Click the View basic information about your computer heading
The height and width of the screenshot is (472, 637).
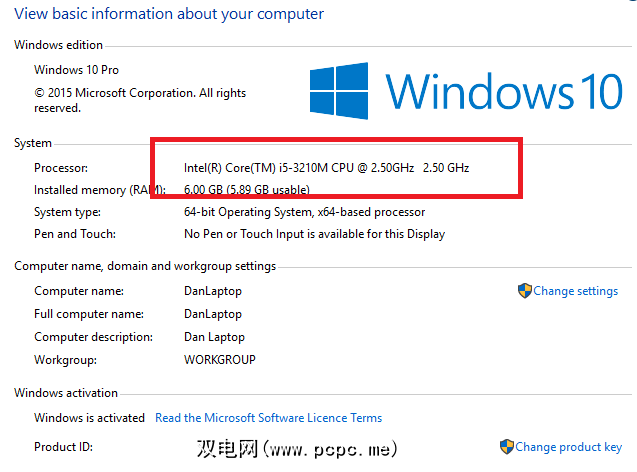(169, 14)
